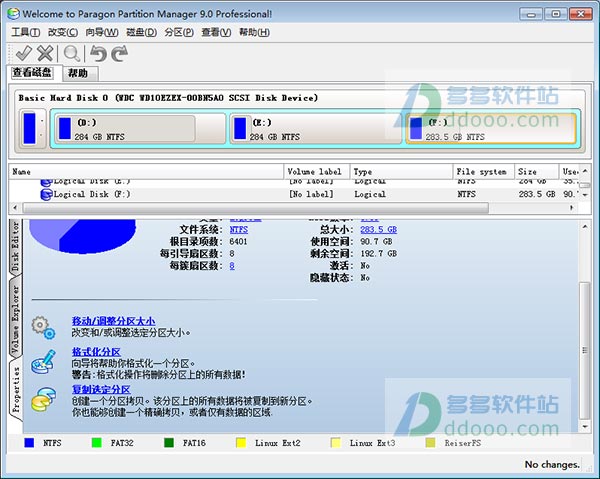The image size is (600, 479).
Task: Click the FAT16 dark green legend swatch
Action: 169,443
